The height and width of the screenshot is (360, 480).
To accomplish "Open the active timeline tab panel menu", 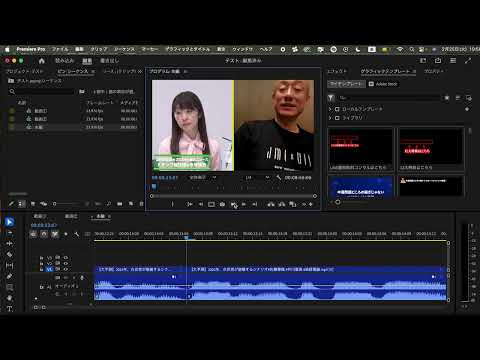I will pos(109,216).
